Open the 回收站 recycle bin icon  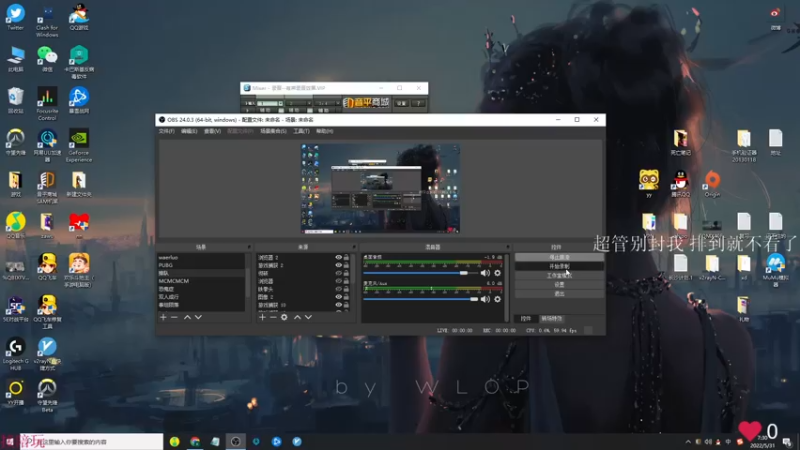15,101
